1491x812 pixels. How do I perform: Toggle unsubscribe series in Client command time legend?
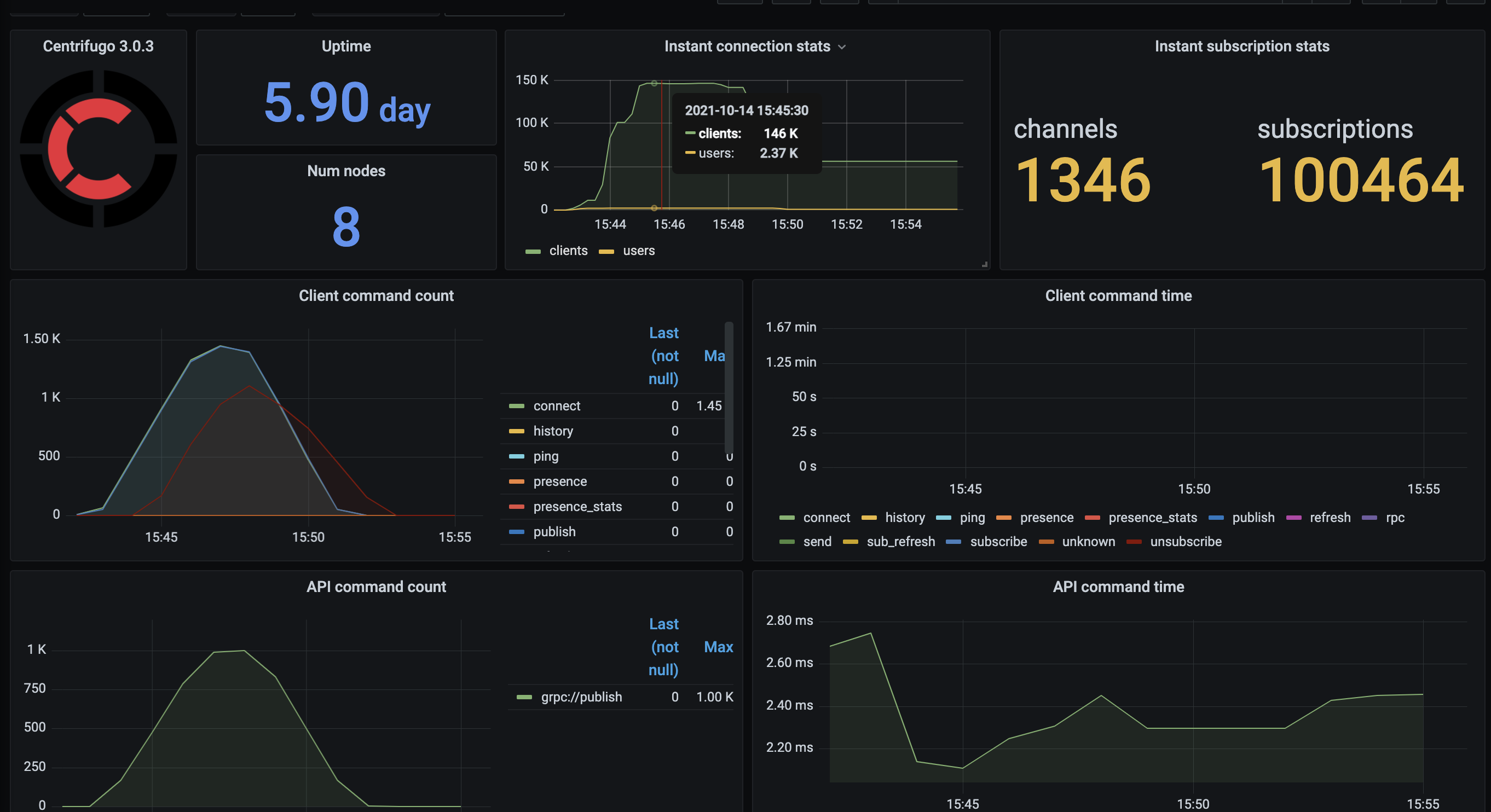tap(1186, 542)
